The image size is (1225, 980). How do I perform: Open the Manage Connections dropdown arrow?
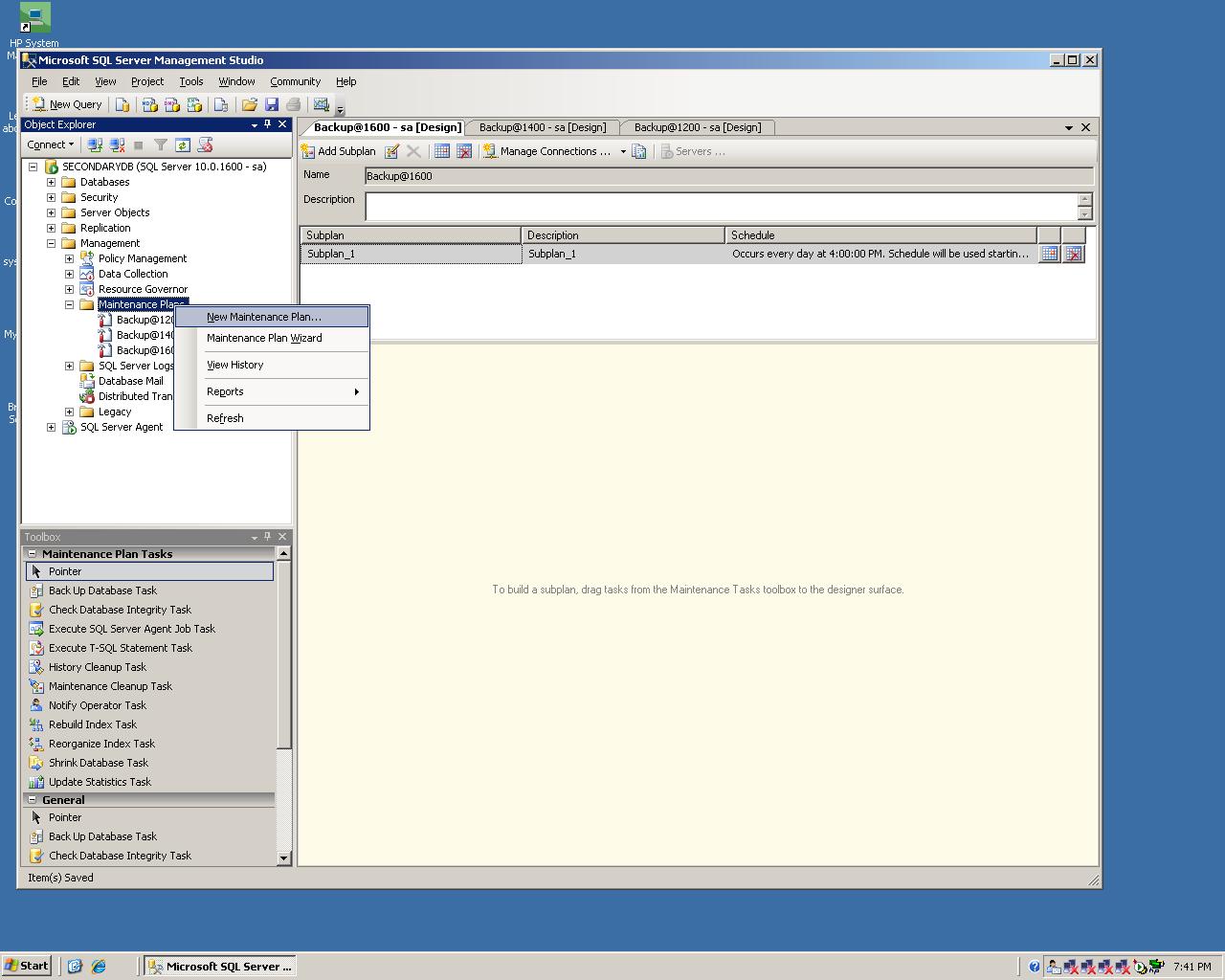pyautogui.click(x=623, y=151)
